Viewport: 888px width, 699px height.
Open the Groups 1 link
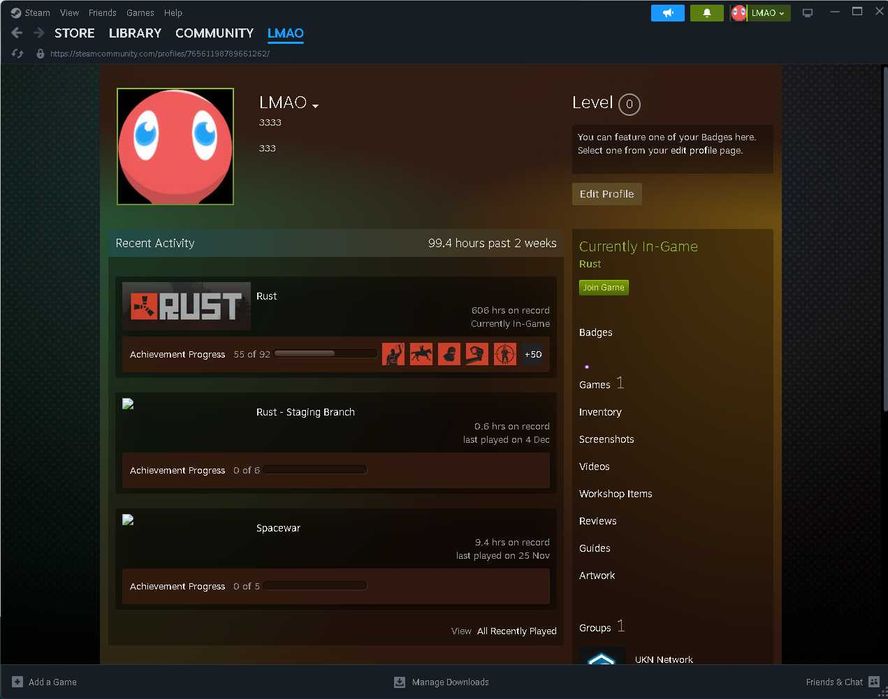point(601,627)
